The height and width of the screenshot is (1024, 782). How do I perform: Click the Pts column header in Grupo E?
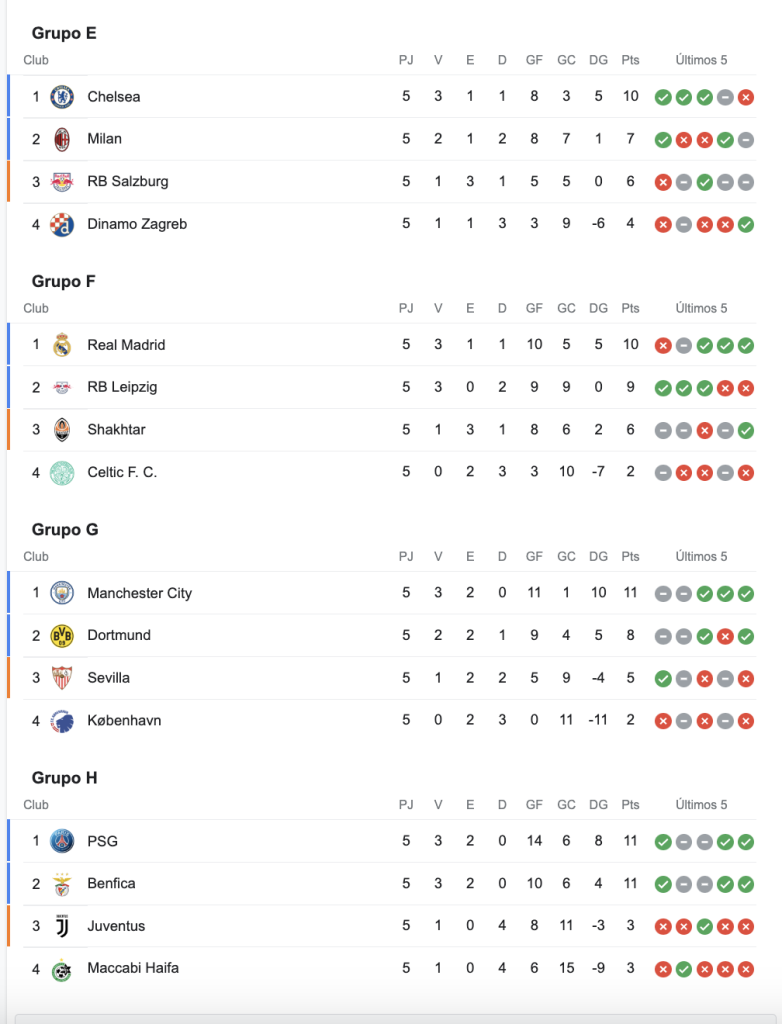click(x=630, y=60)
